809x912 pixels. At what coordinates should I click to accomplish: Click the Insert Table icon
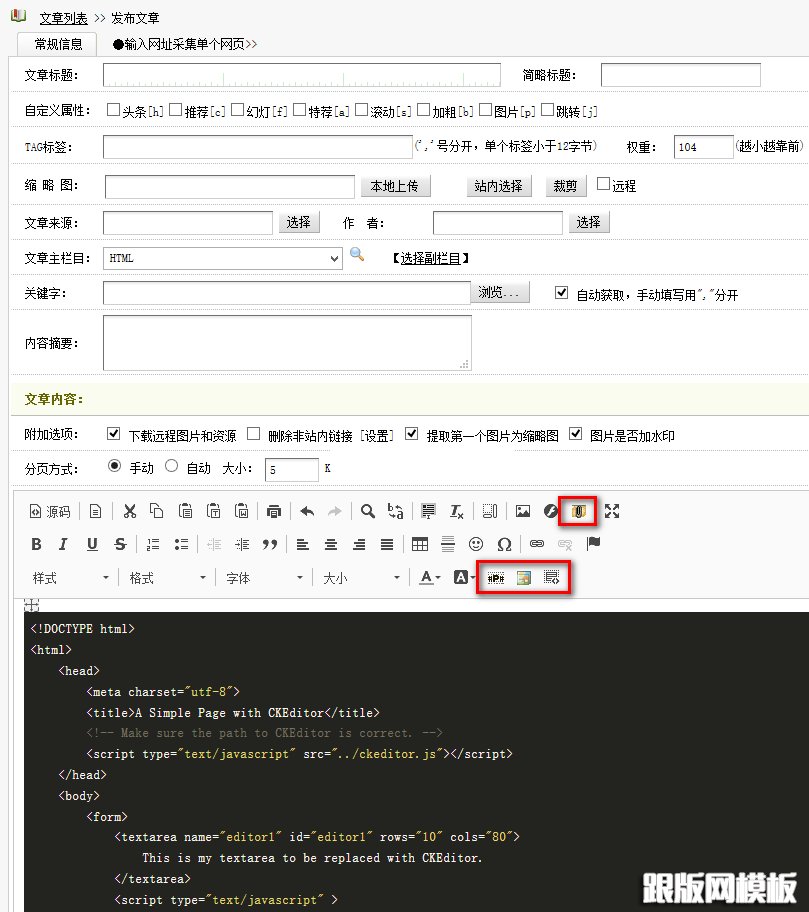[x=420, y=544]
